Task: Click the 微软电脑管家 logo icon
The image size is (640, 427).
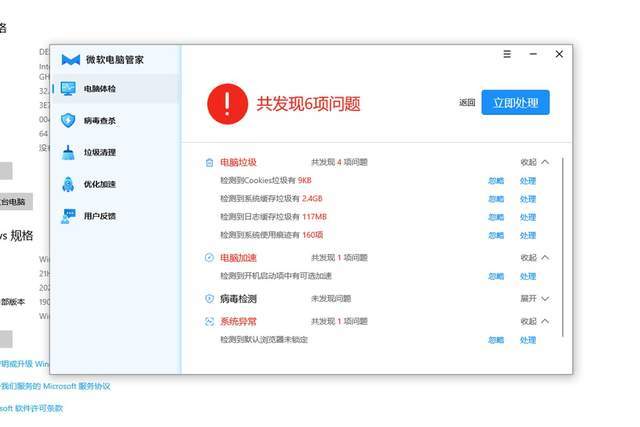Action: (71, 60)
